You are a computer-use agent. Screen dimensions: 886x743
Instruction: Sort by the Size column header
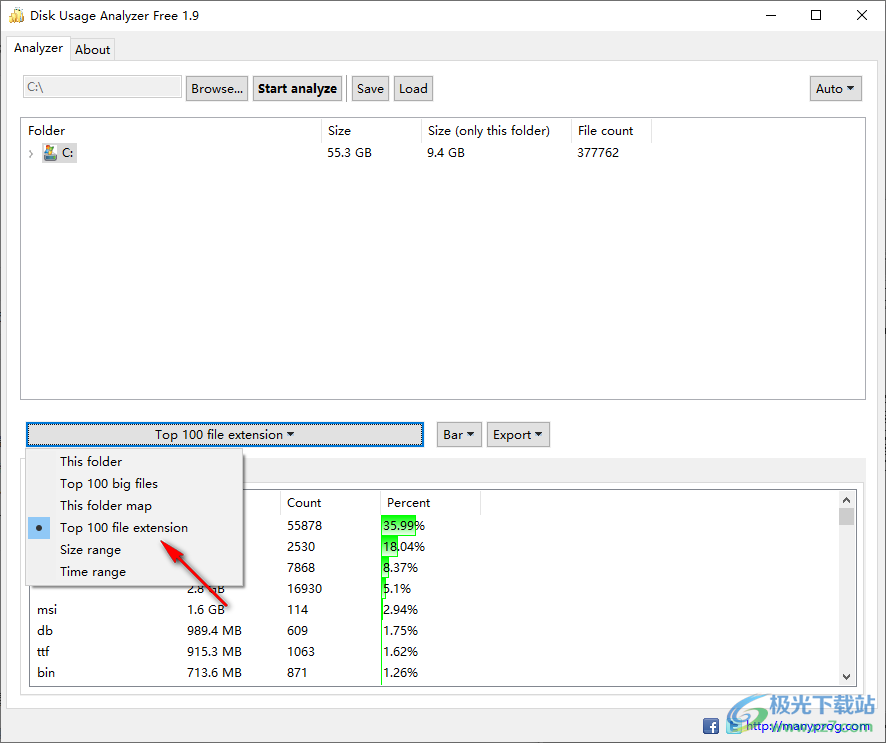click(x=372, y=131)
